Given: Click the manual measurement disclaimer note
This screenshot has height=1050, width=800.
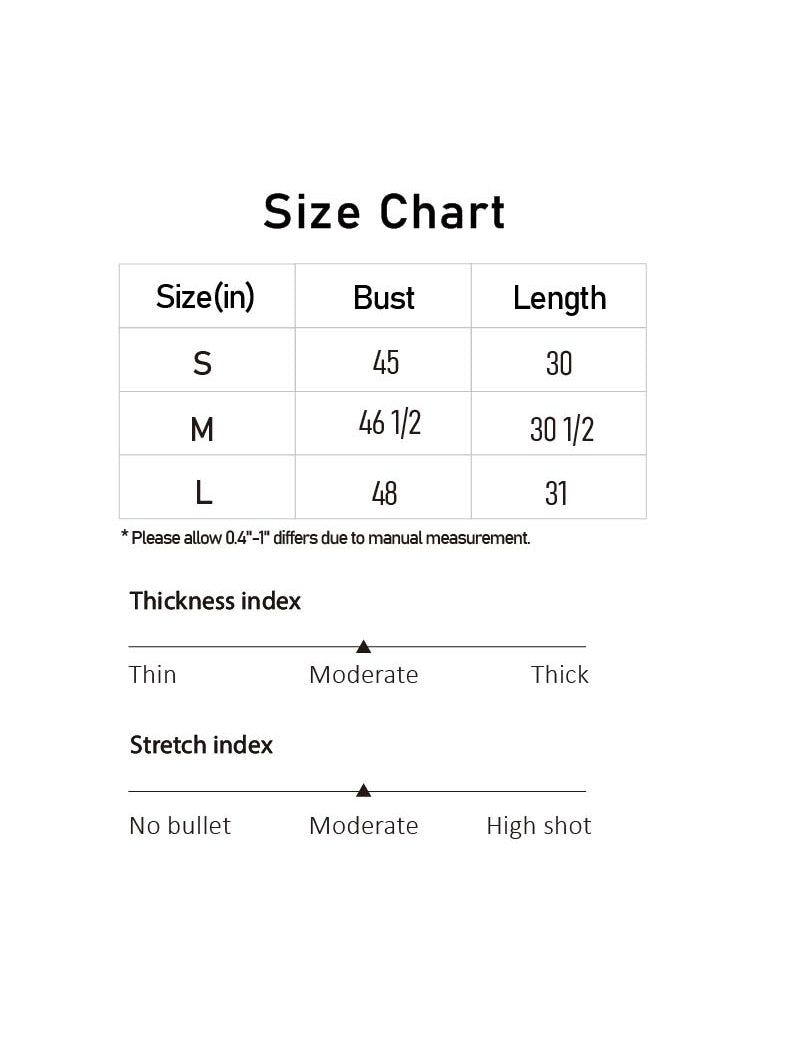Looking at the screenshot, I should [x=325, y=538].
